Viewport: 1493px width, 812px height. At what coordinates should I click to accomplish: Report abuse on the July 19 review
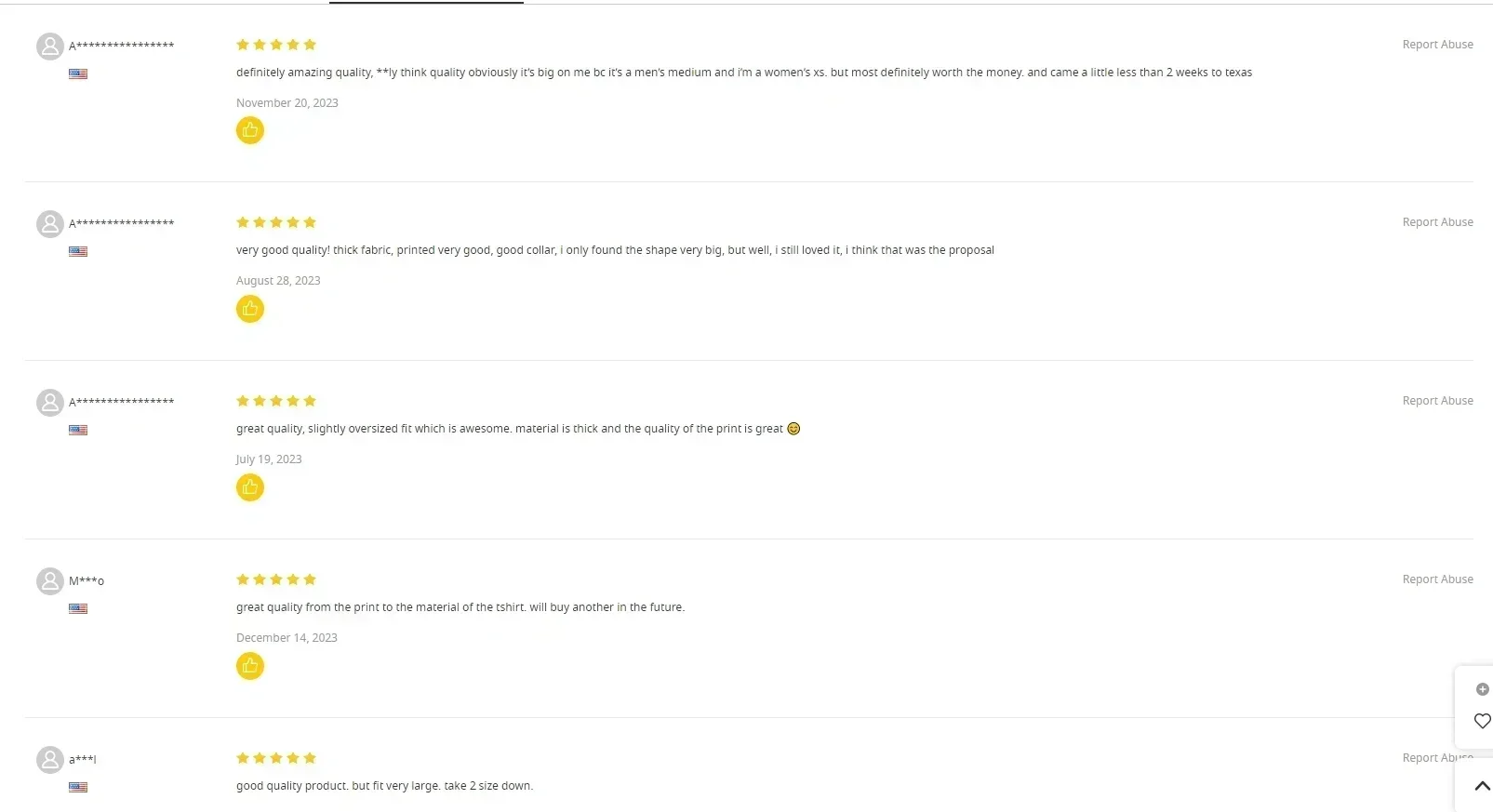click(x=1437, y=401)
